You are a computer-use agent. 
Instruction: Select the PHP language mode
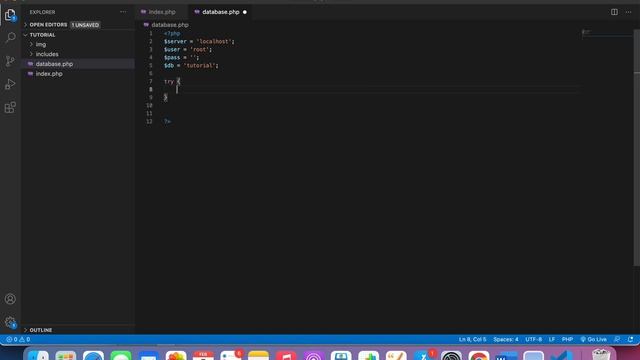[567, 339]
